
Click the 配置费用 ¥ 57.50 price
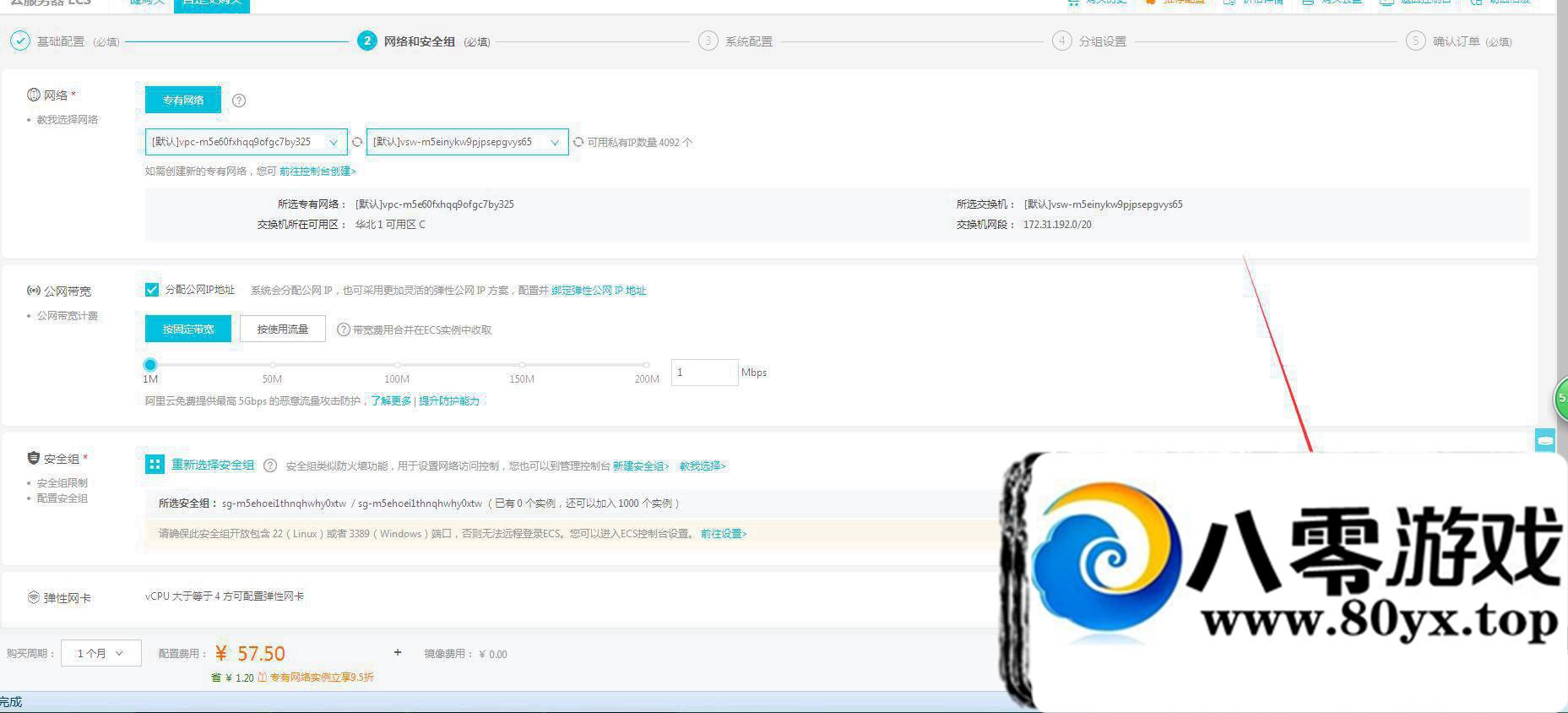point(251,653)
